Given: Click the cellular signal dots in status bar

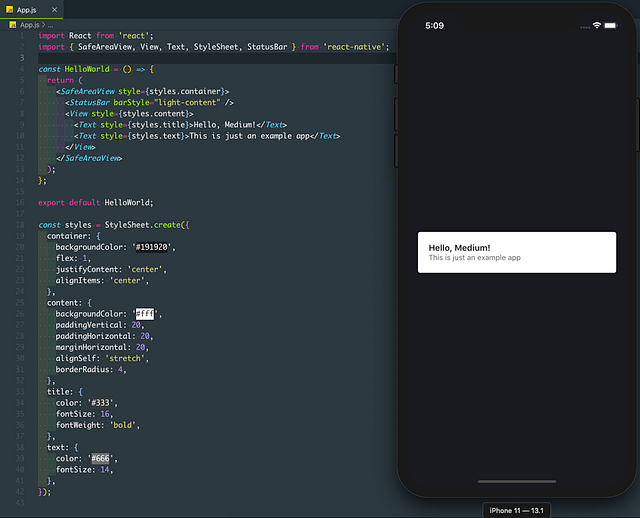Looking at the screenshot, I should [x=585, y=27].
